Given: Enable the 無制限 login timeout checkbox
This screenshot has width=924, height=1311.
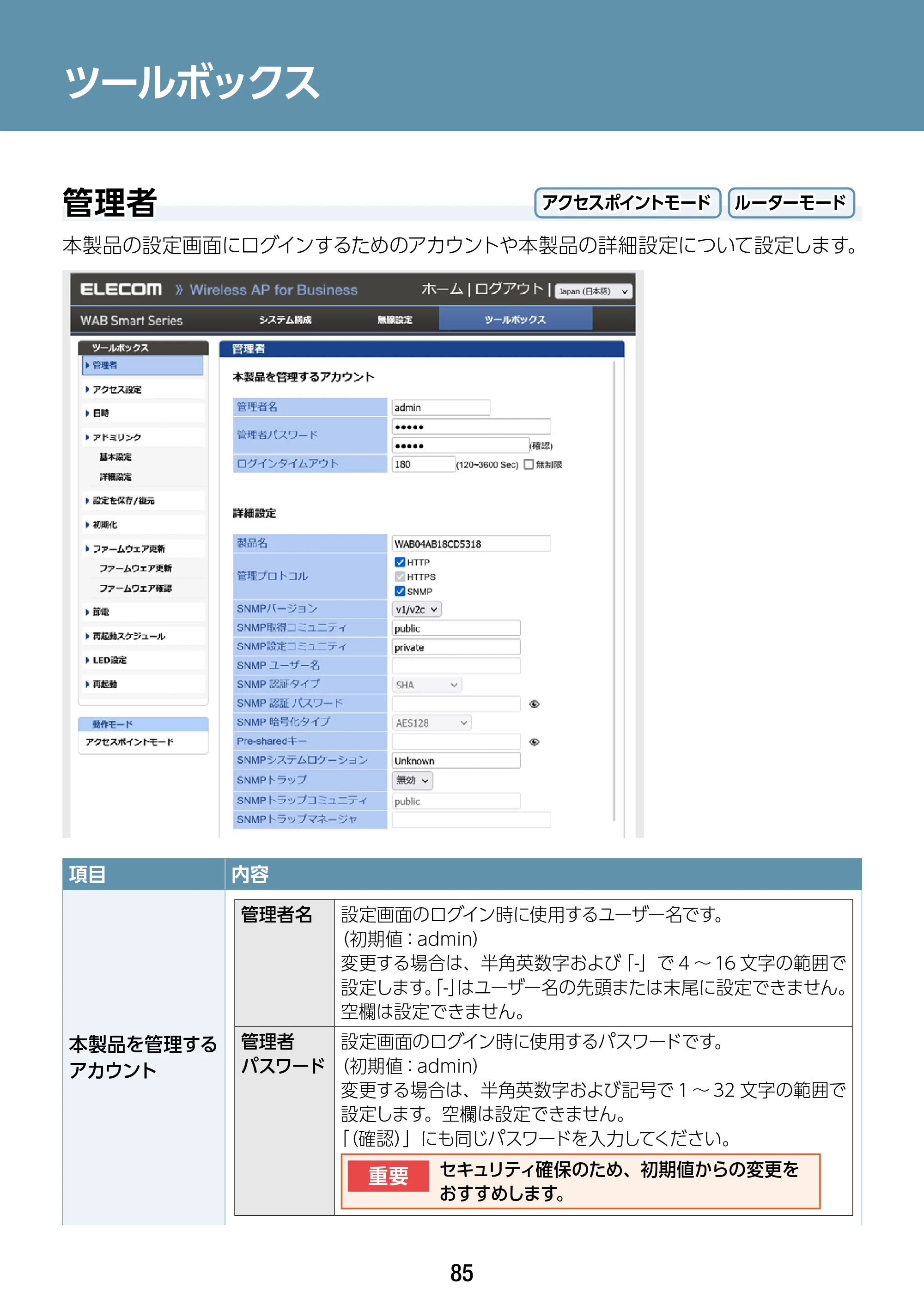Looking at the screenshot, I should coord(529,464).
